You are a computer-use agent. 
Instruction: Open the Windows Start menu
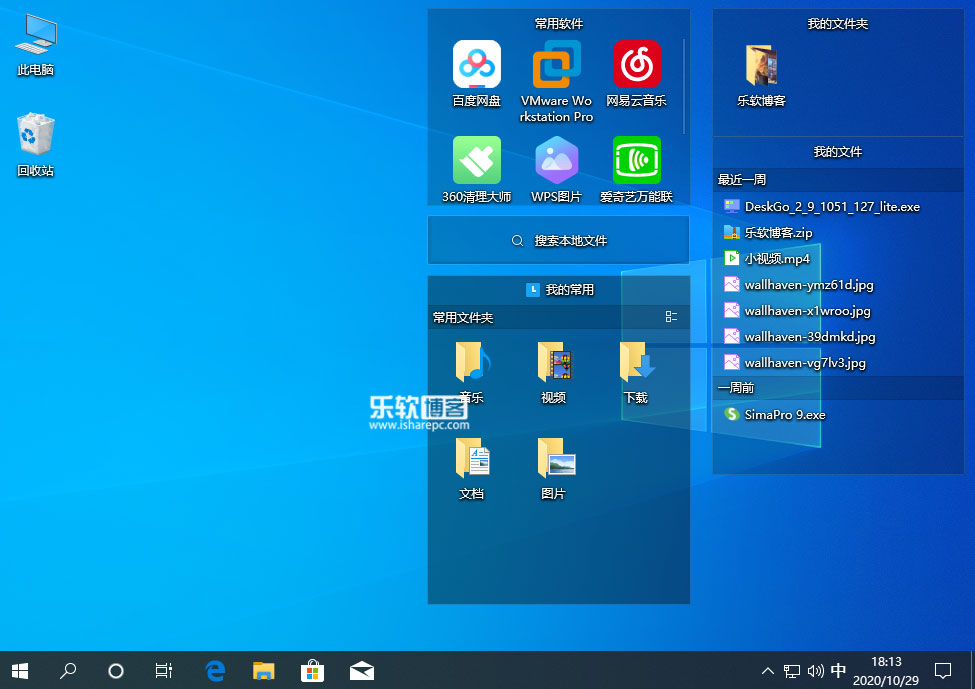tap(20, 670)
